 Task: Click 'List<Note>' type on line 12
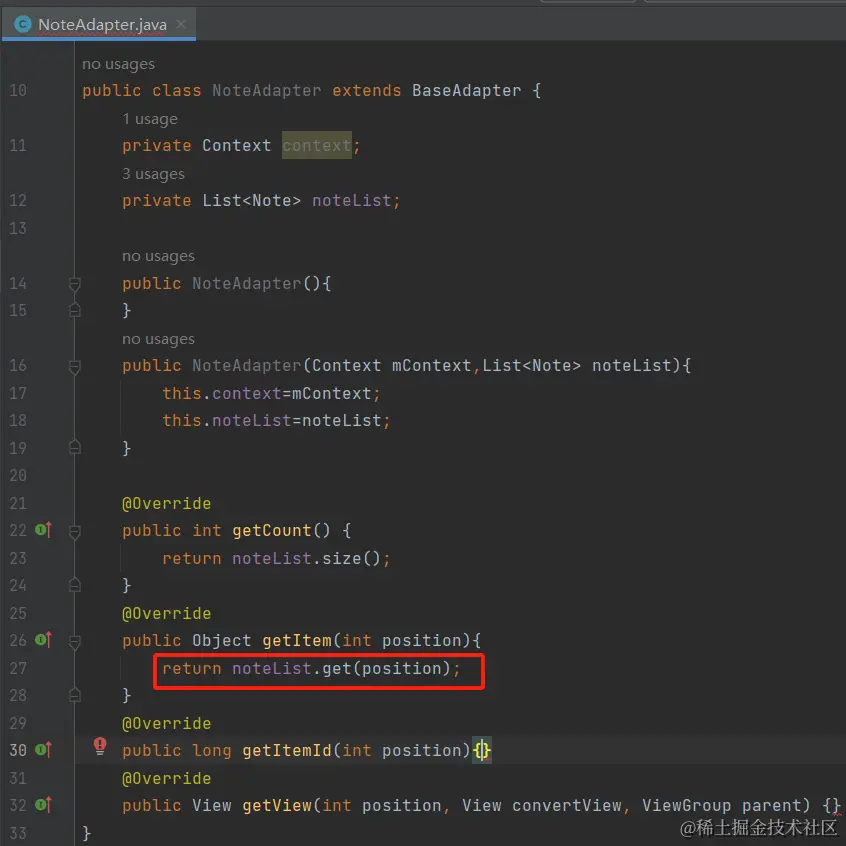click(251, 200)
